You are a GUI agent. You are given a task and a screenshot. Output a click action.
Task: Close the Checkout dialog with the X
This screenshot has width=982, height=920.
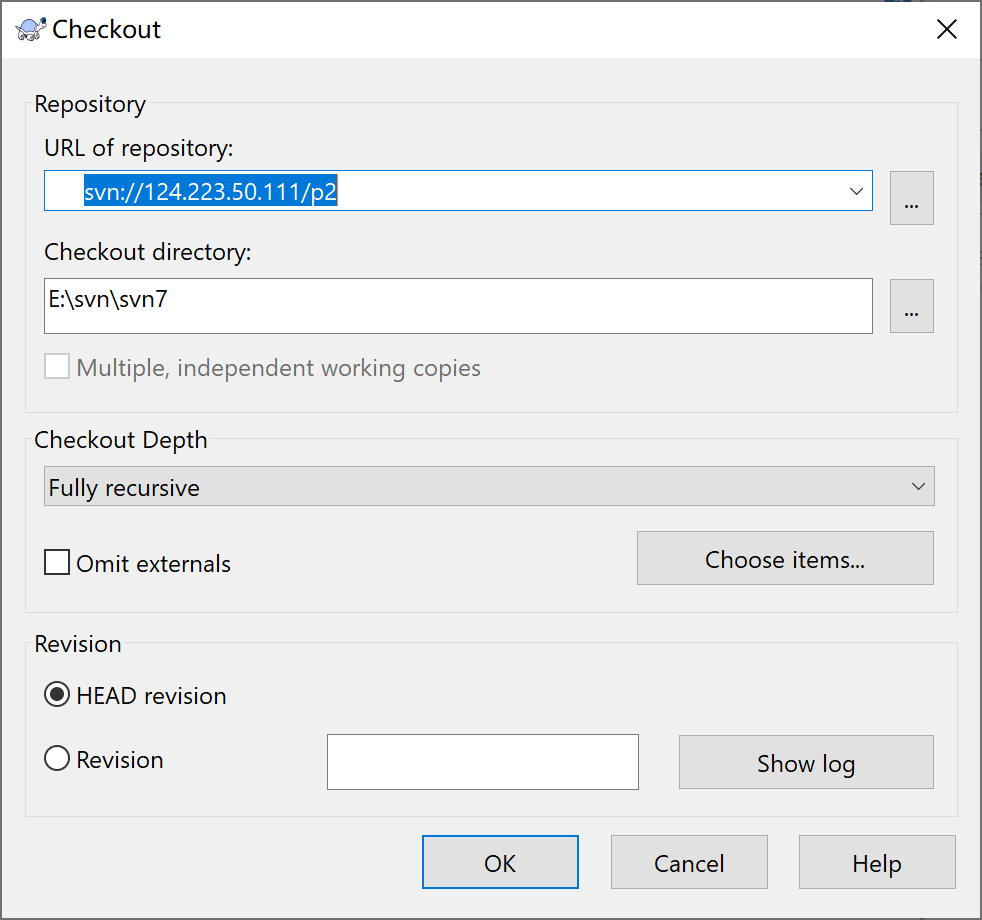(946, 29)
